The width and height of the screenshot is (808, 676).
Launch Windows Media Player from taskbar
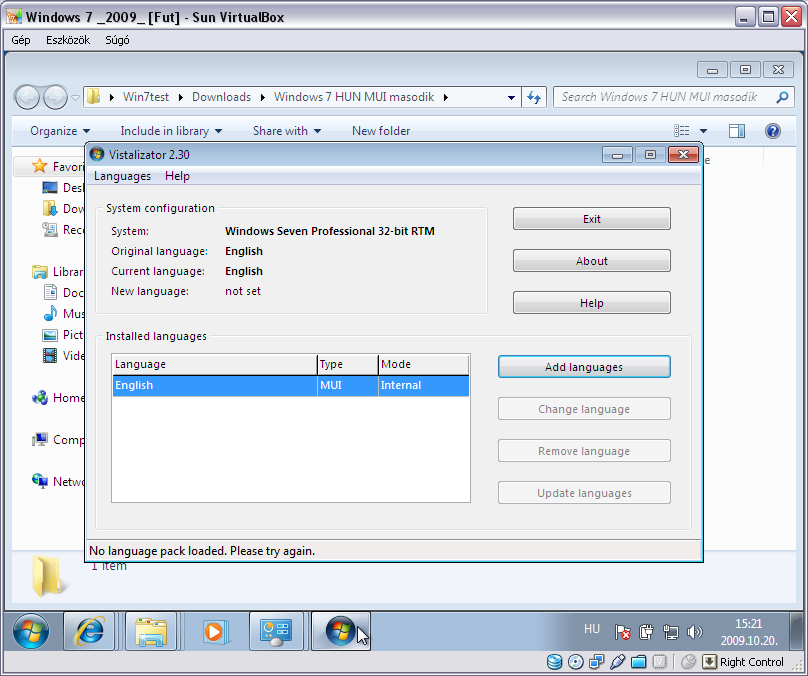(x=213, y=631)
